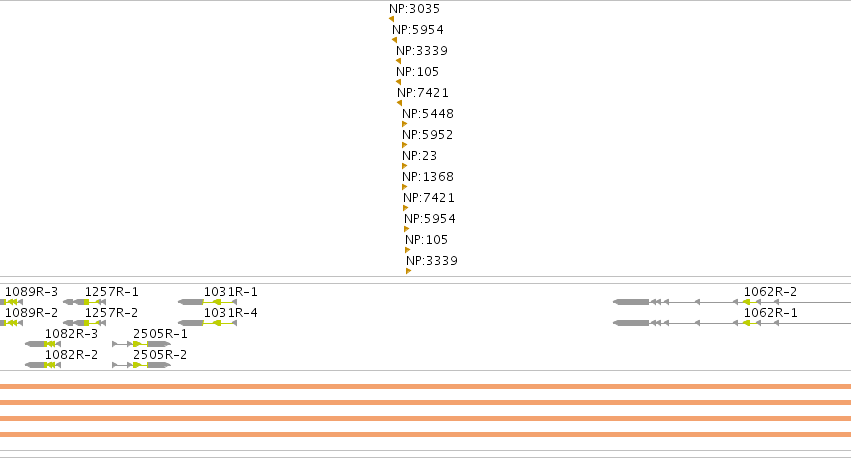Viewport: 851px width, 458px height.
Task: Click the right-pointing arrow beneath NP:5448
Action: [404, 124]
